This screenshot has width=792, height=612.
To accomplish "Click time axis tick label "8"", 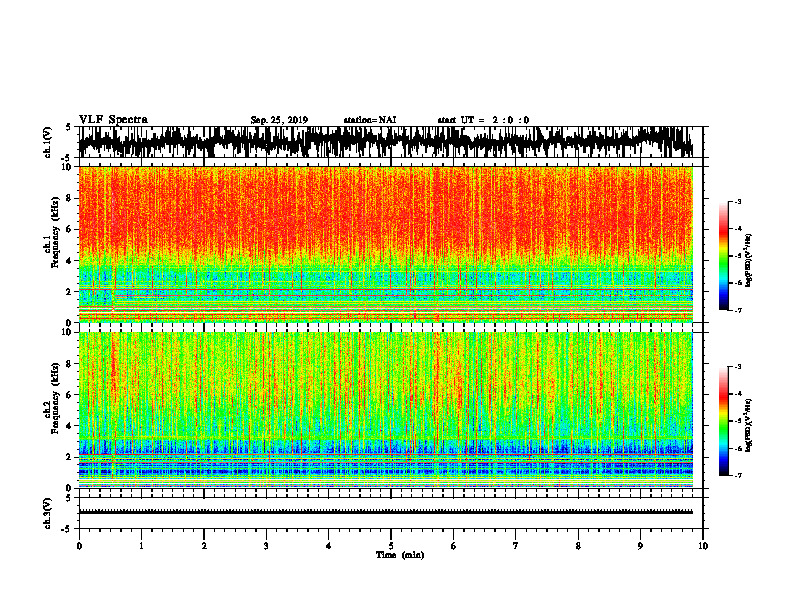I will point(578,546).
